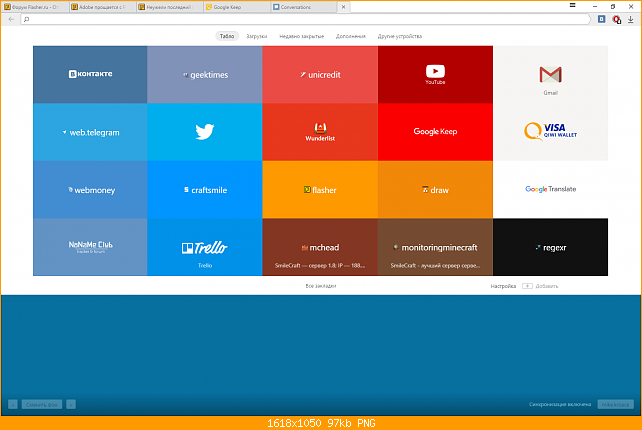Switch to the Неужели последний tab

click(170, 7)
